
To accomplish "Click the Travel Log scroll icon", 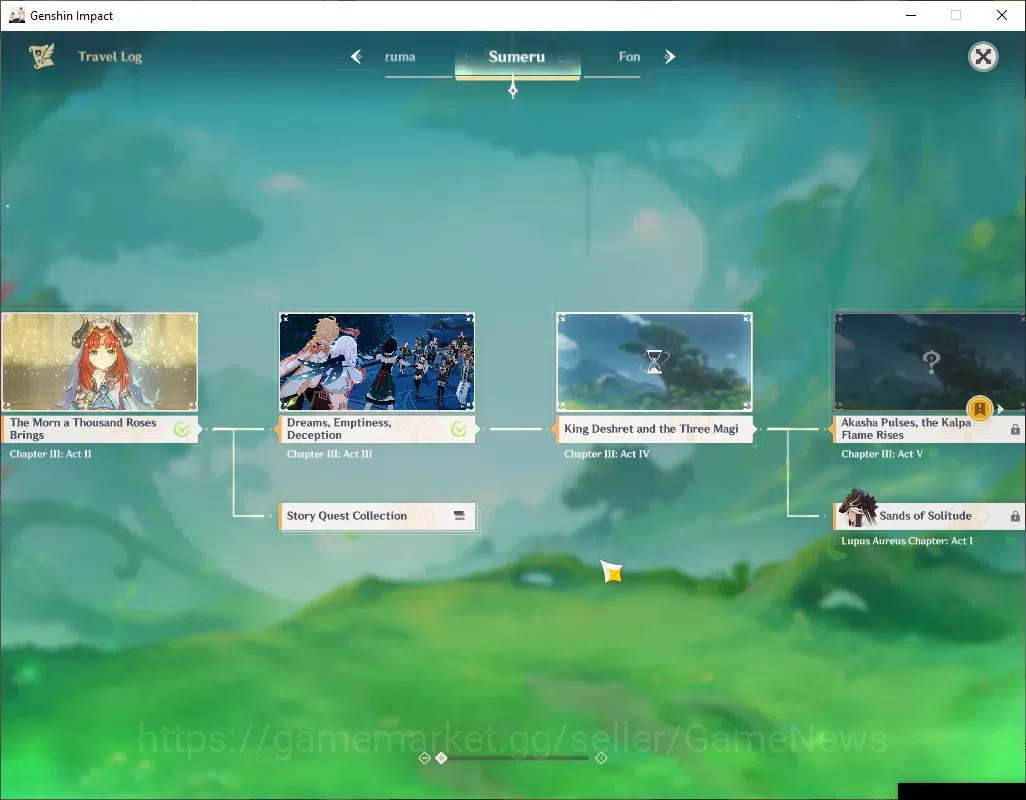I will (42, 57).
